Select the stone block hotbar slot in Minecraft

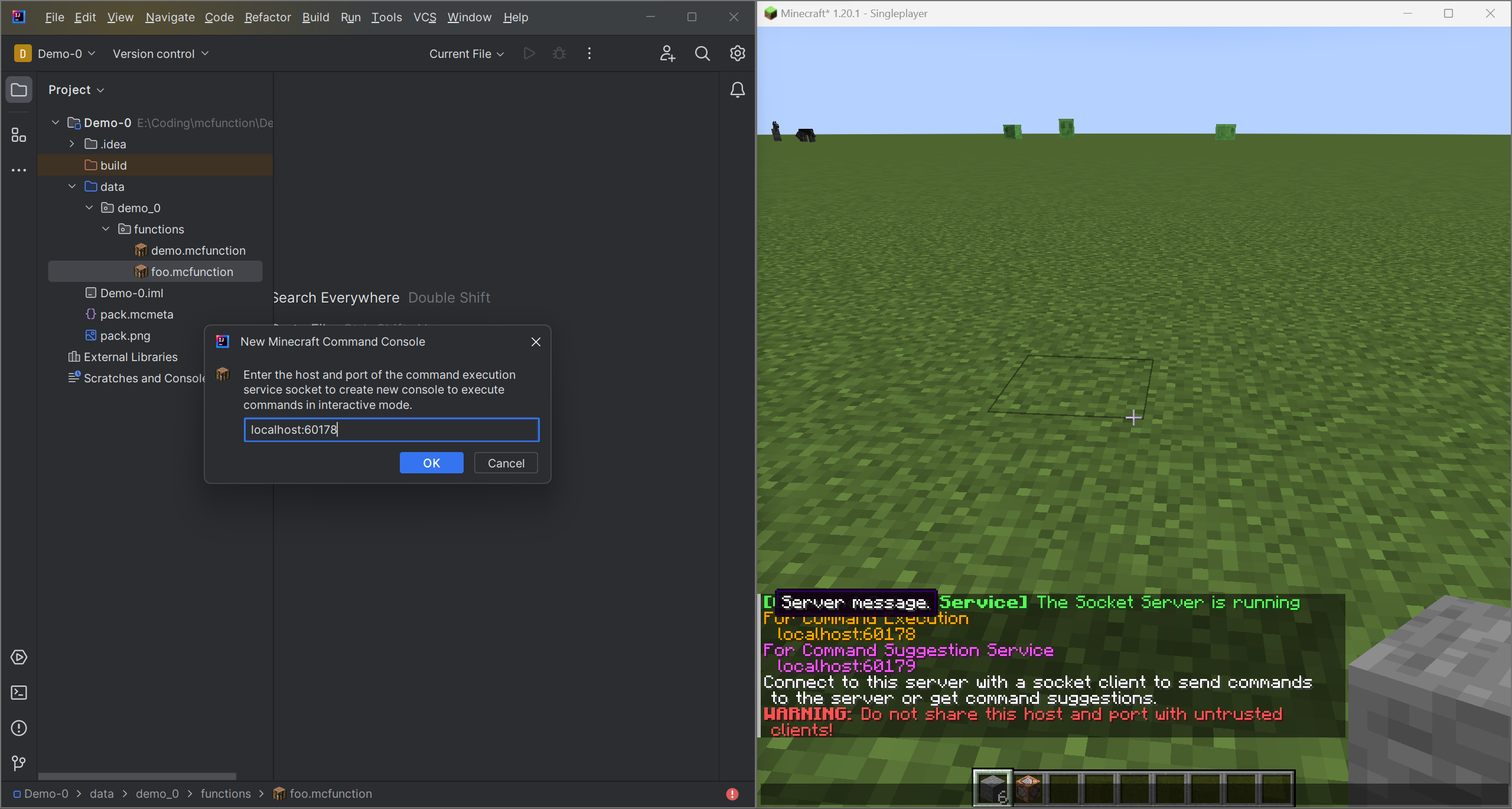[993, 788]
